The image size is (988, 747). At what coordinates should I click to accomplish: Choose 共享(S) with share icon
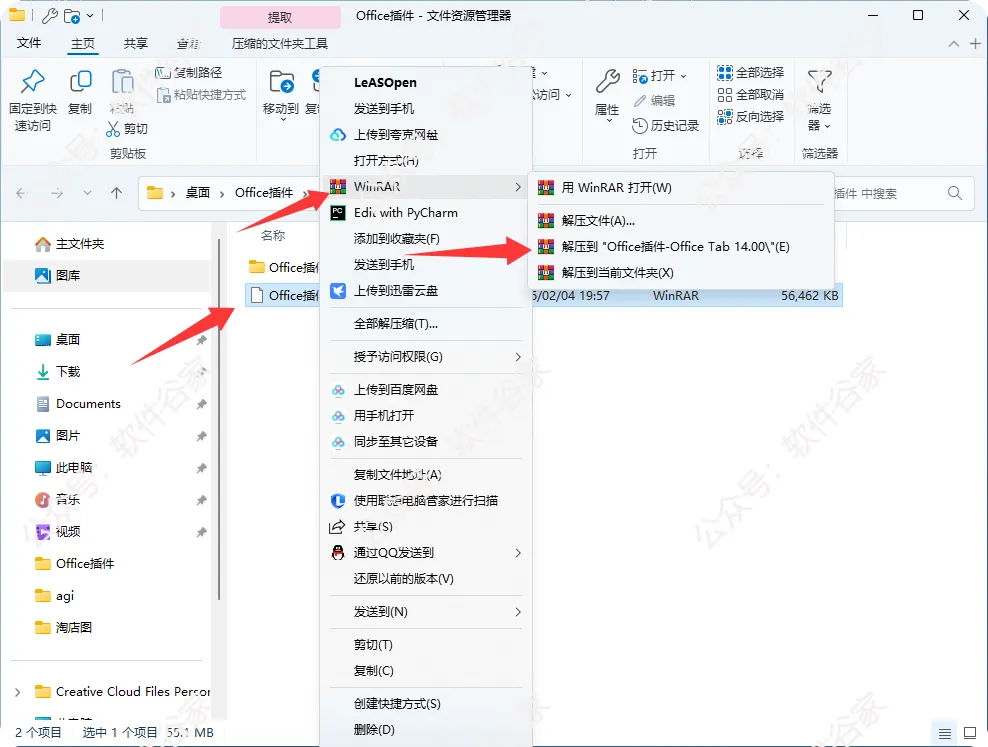(x=426, y=527)
